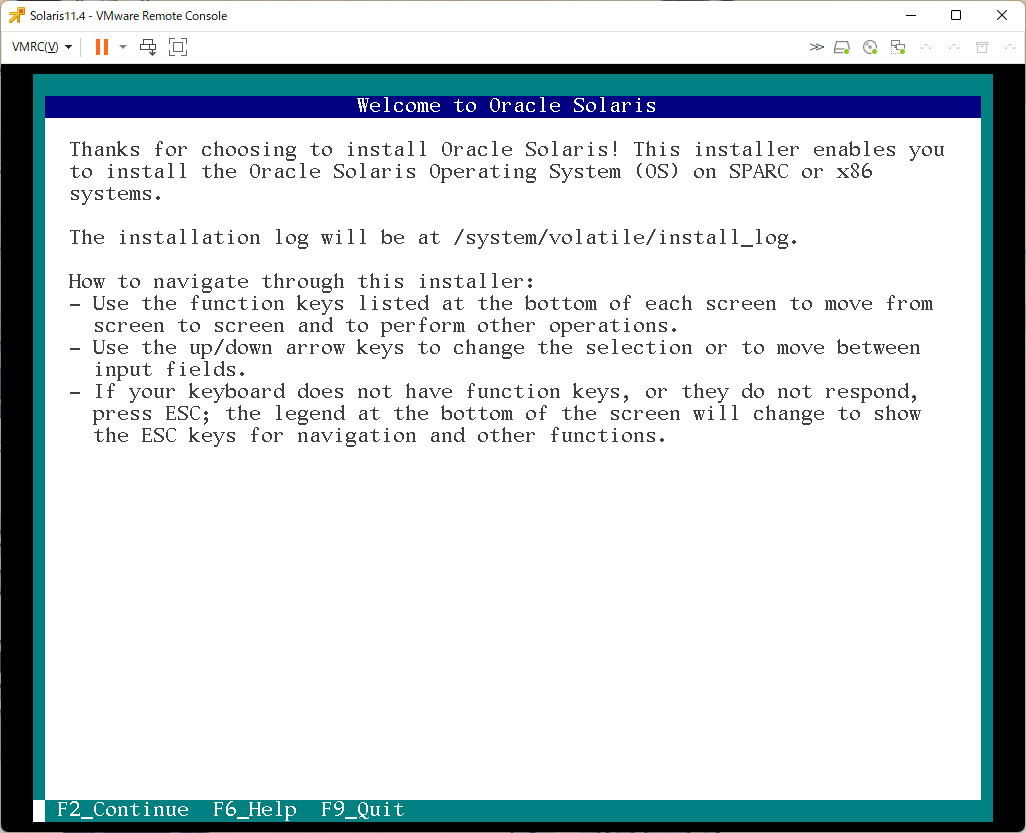Open the VMRC(V) menu

(42, 47)
